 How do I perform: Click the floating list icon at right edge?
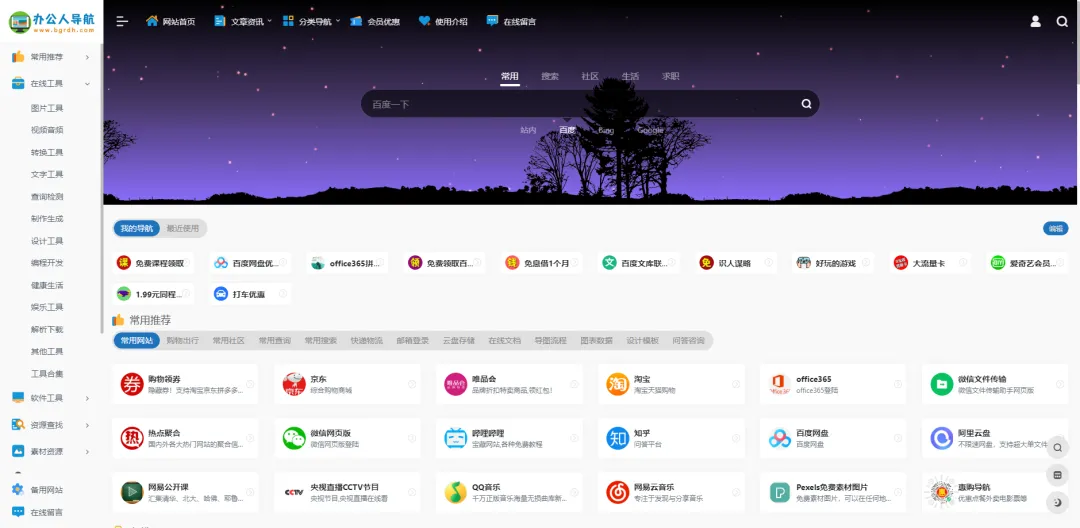[x=1058, y=475]
